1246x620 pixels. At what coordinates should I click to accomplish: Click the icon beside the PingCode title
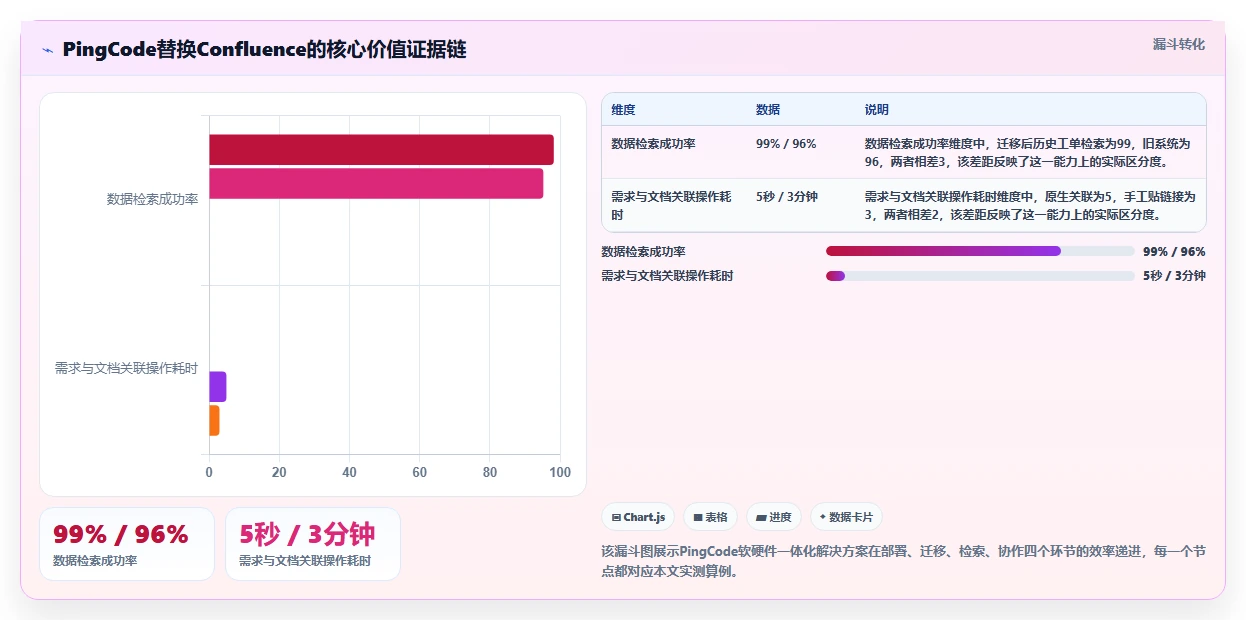pyautogui.click(x=47, y=50)
